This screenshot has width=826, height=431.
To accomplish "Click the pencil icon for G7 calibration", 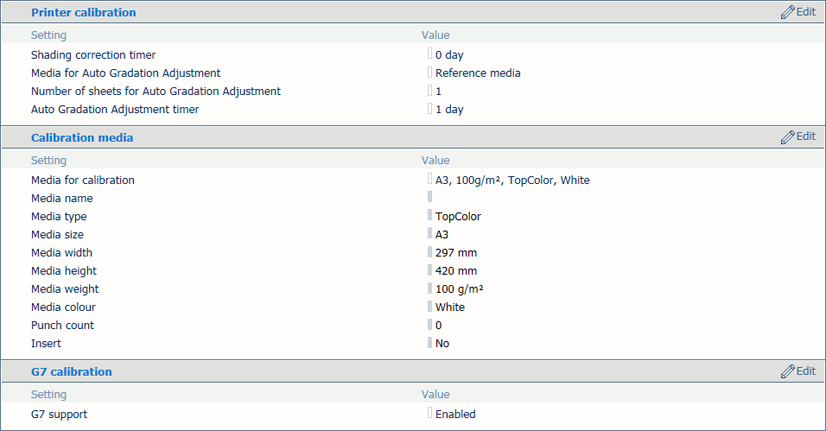I will coord(788,371).
